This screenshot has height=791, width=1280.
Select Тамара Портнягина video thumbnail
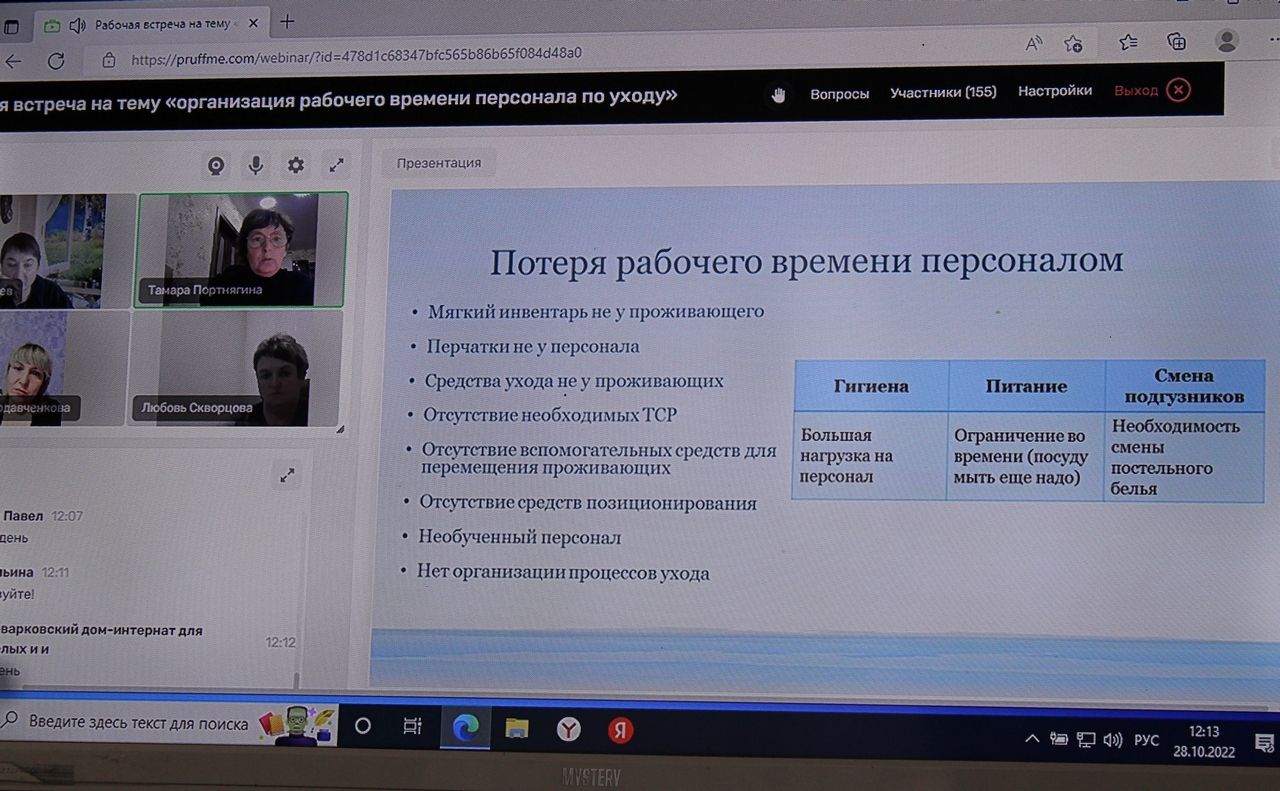point(242,249)
